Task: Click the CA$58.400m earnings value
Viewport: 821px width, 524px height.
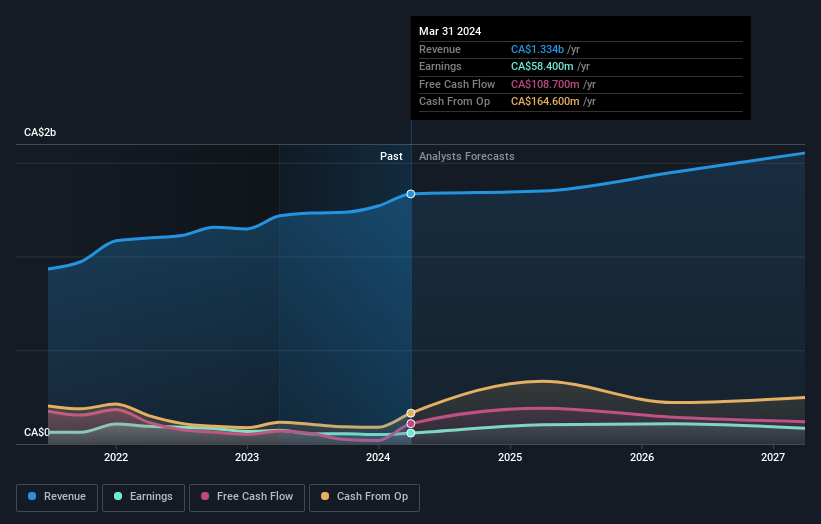Action: tap(542, 66)
